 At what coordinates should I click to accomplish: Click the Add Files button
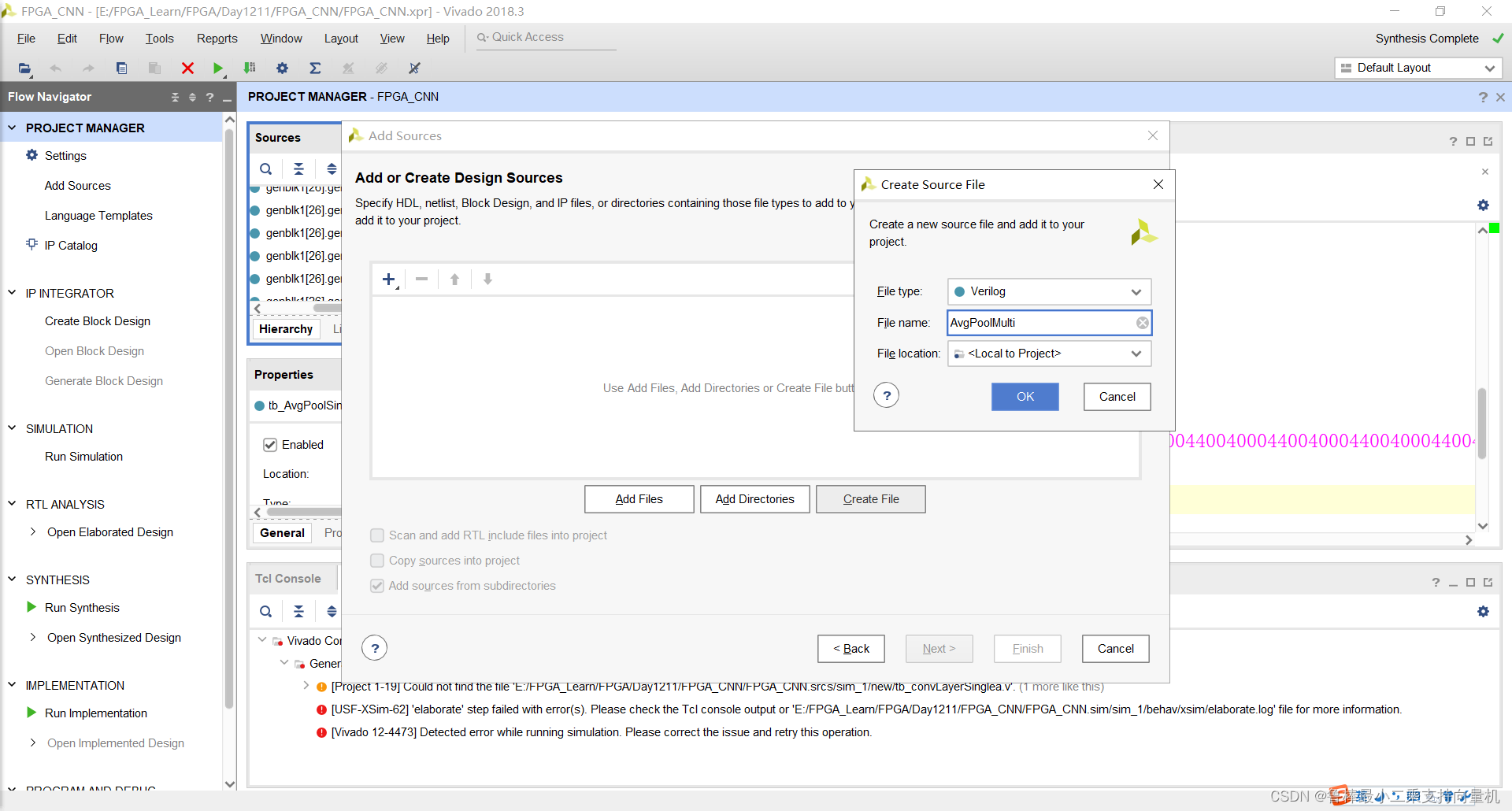click(x=639, y=499)
